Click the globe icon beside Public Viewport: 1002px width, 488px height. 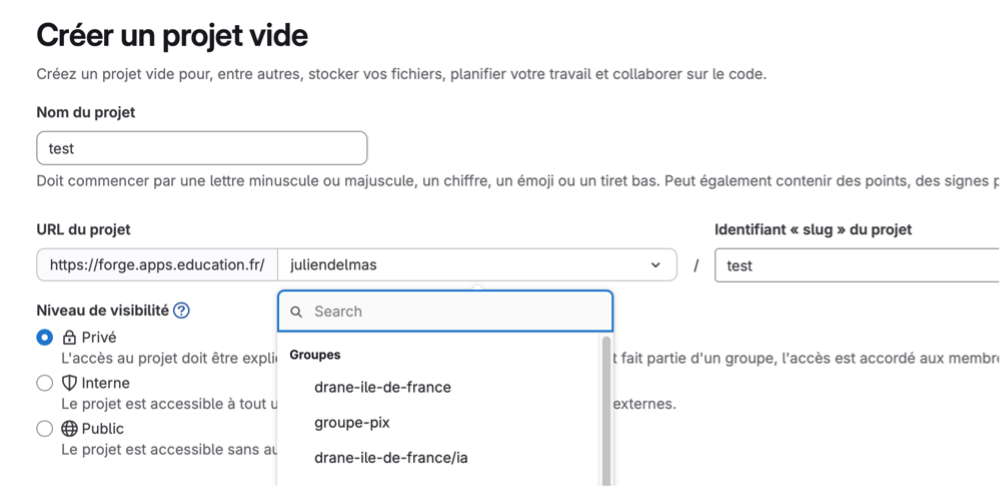pyautogui.click(x=69, y=429)
